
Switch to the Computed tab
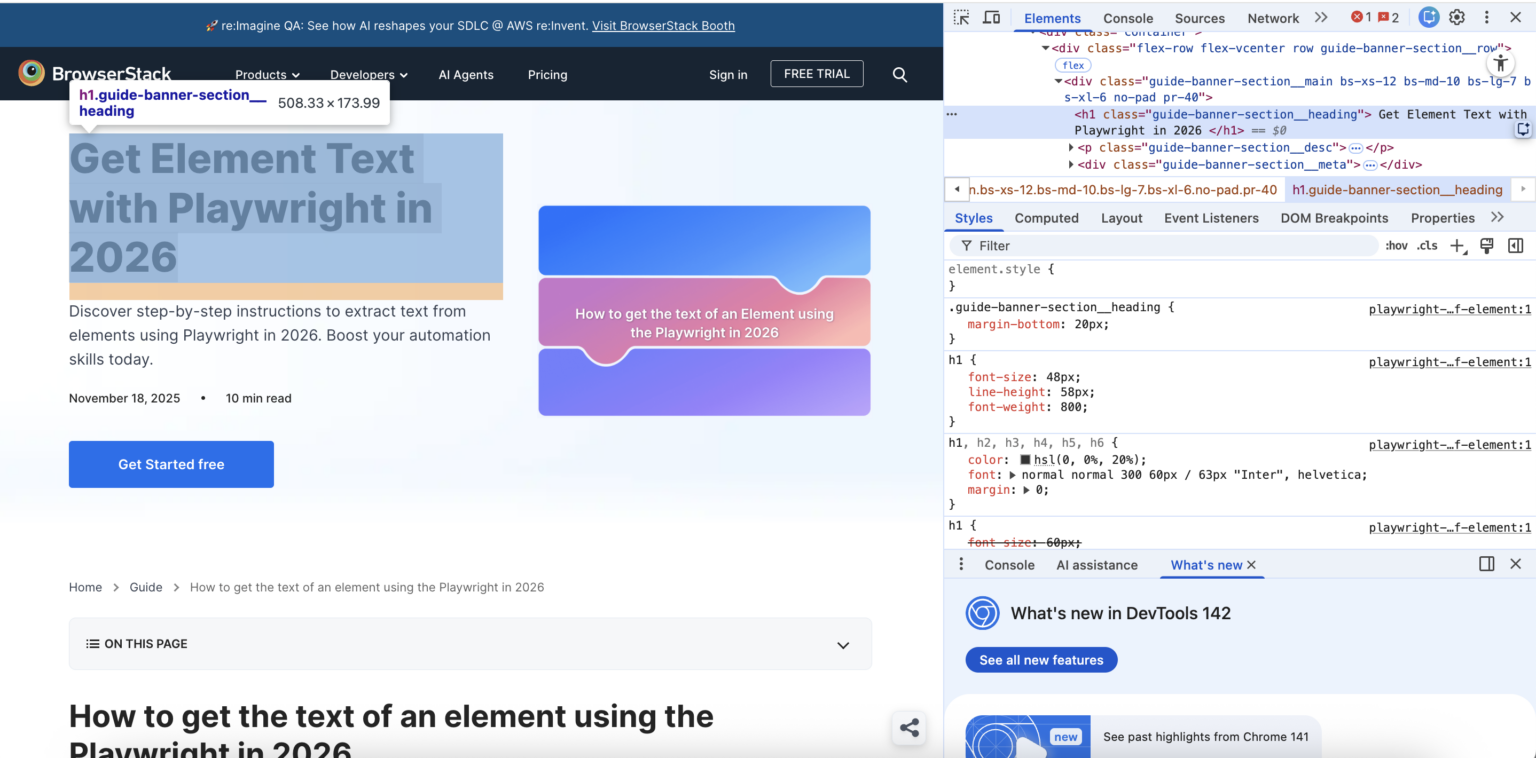pyautogui.click(x=1046, y=217)
